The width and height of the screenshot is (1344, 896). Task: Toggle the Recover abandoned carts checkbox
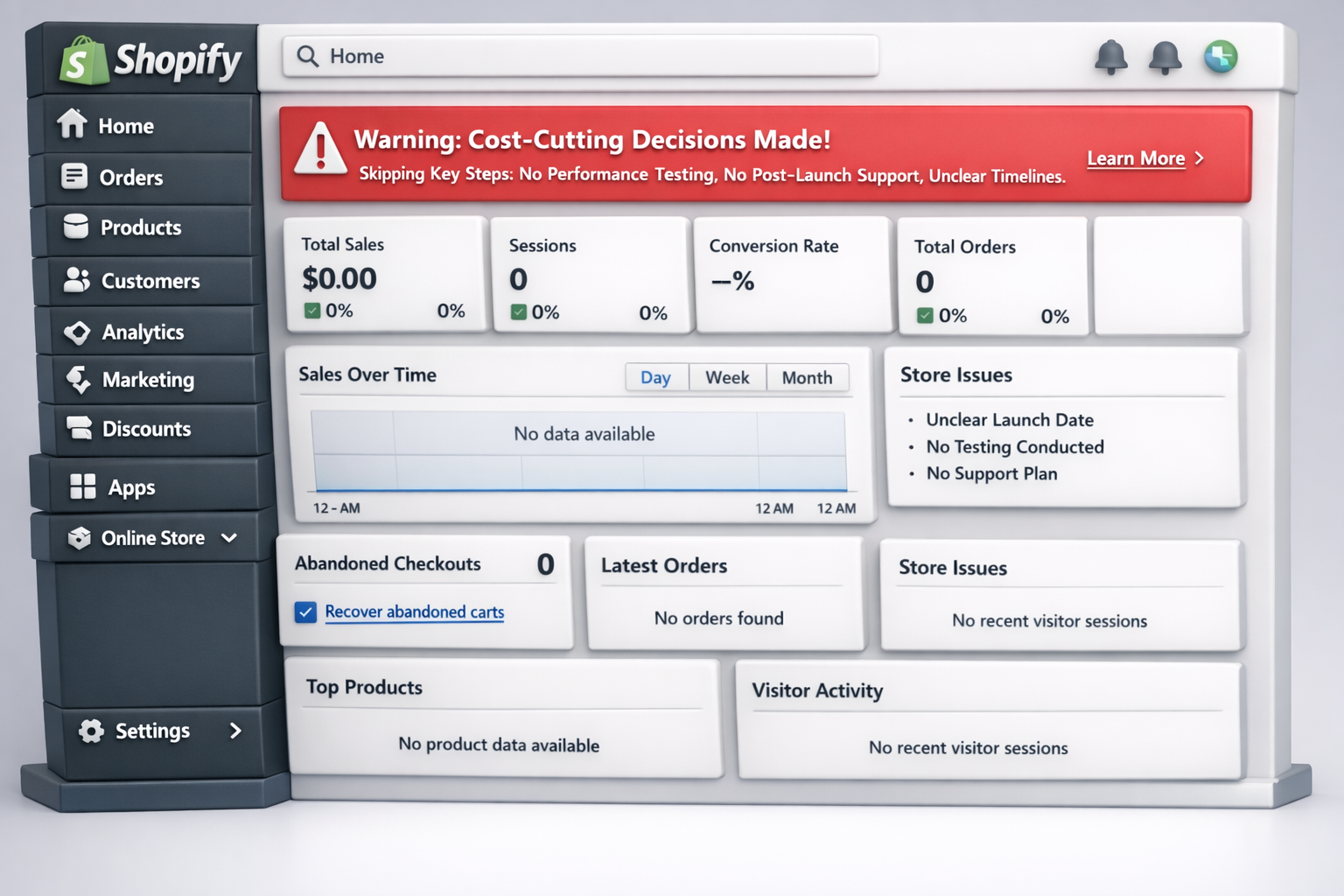305,612
